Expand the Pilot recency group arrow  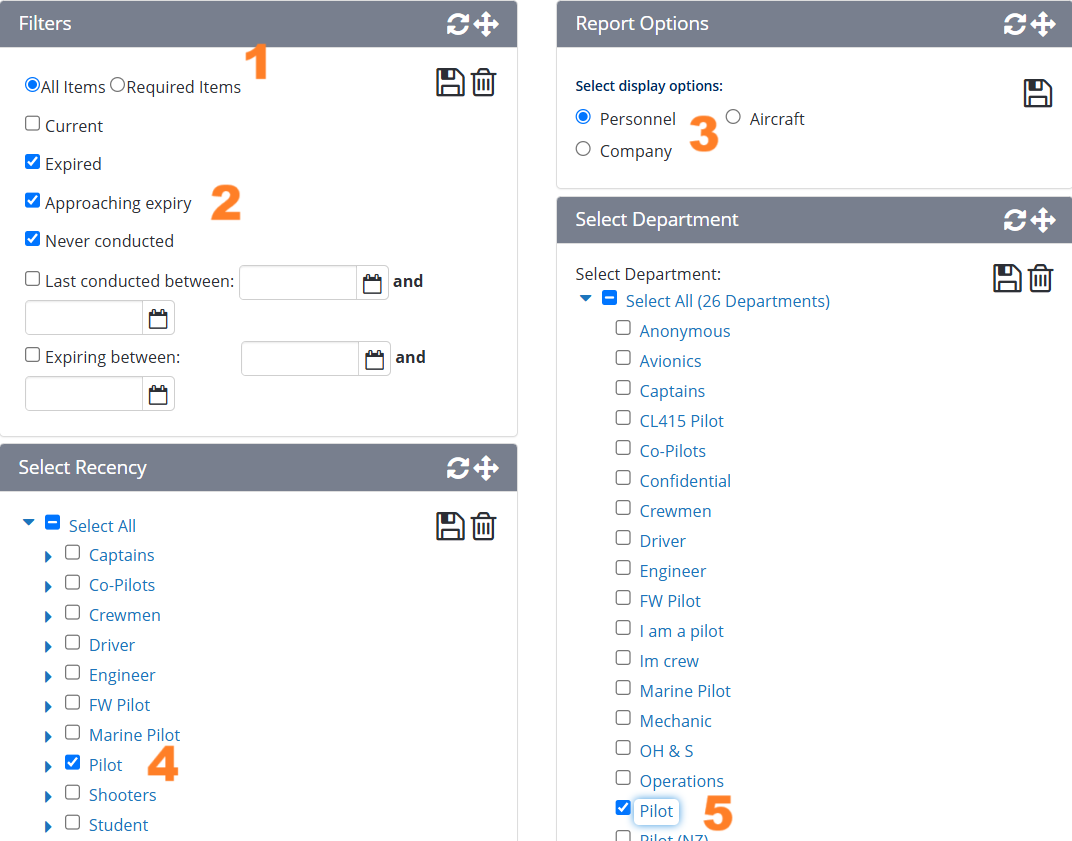point(48,766)
